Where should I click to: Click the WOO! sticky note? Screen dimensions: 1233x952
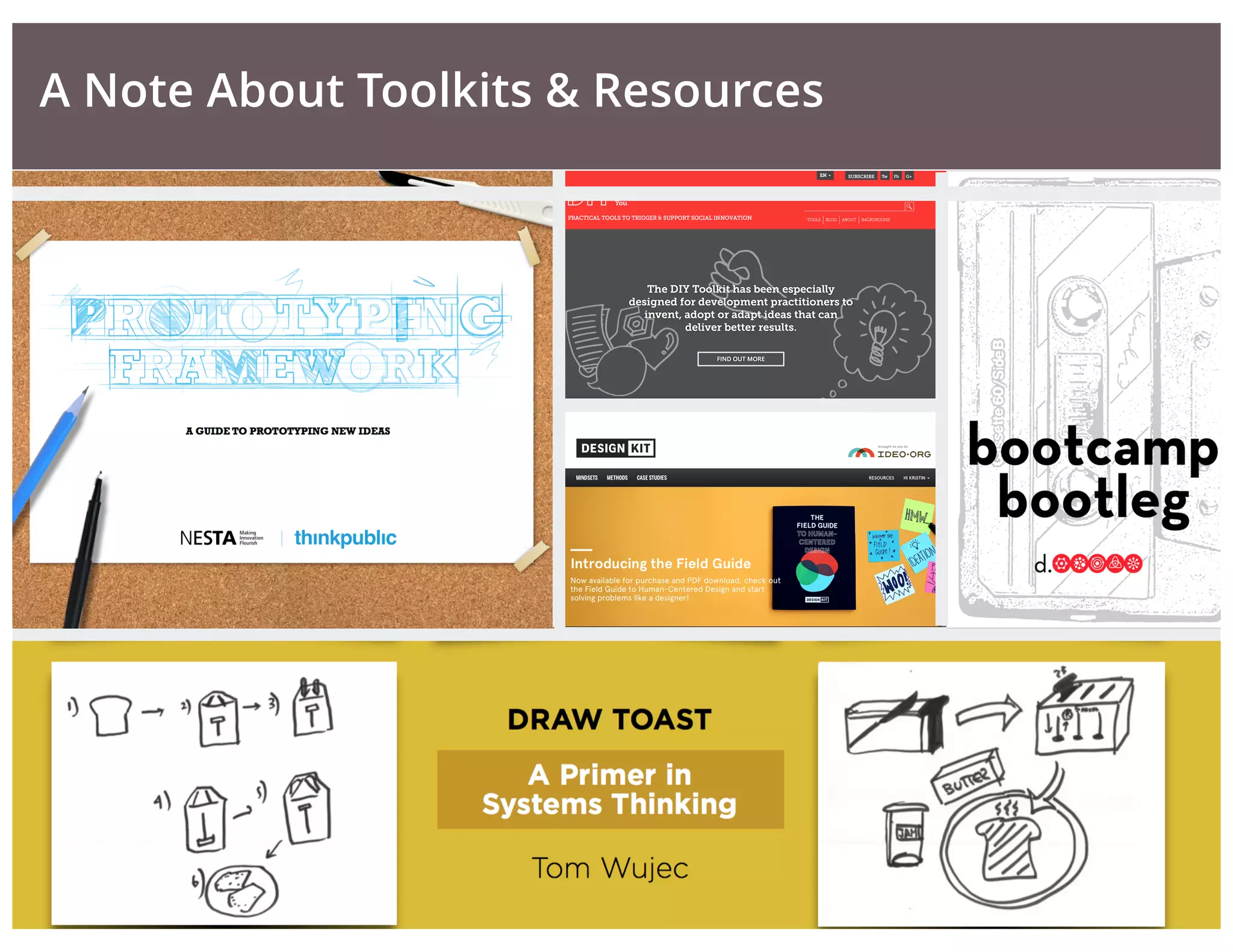point(894,584)
